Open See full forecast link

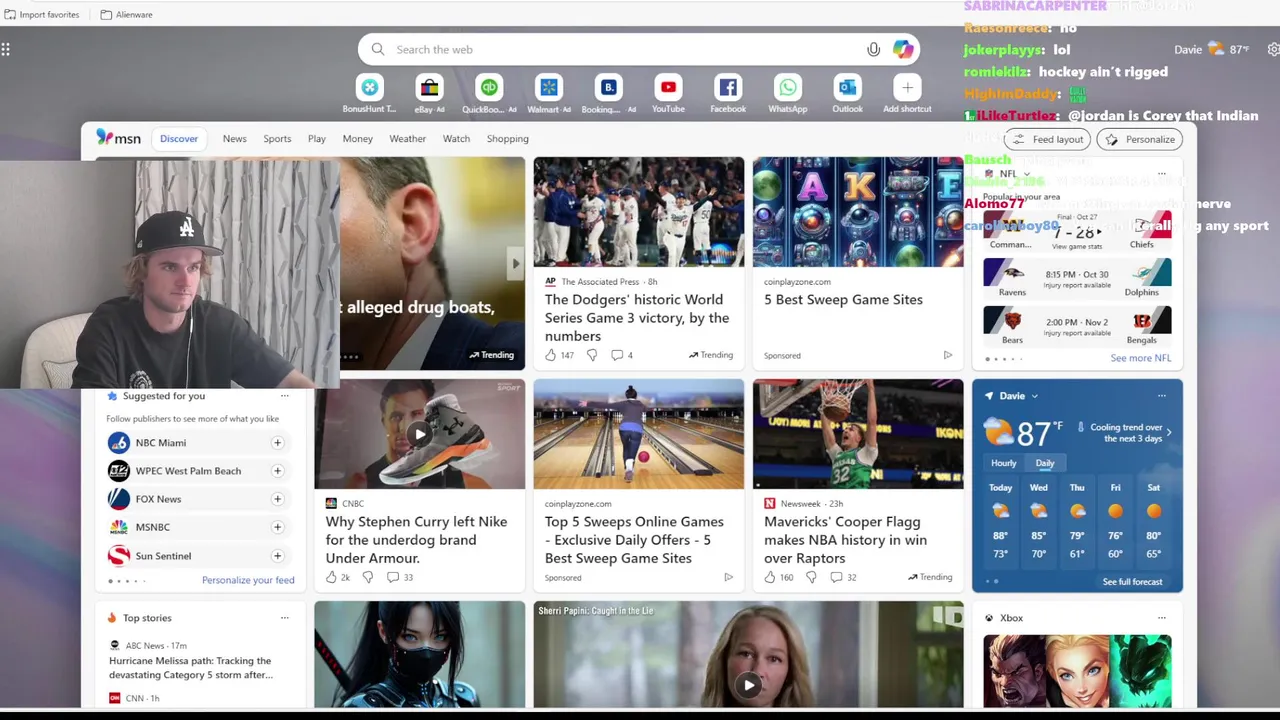point(1132,582)
